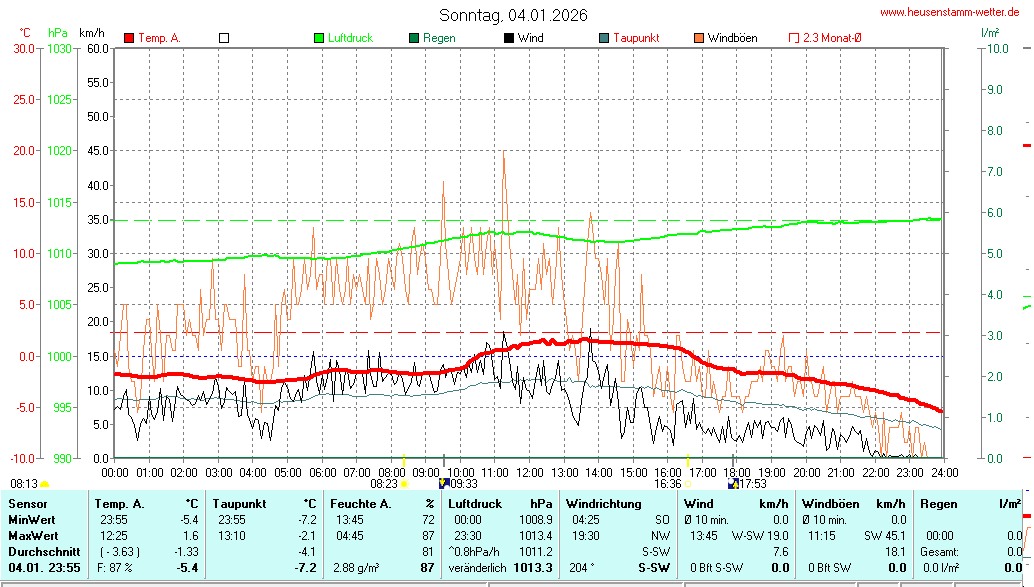
Task: Select the Windrichtung column header
Action: [603, 504]
